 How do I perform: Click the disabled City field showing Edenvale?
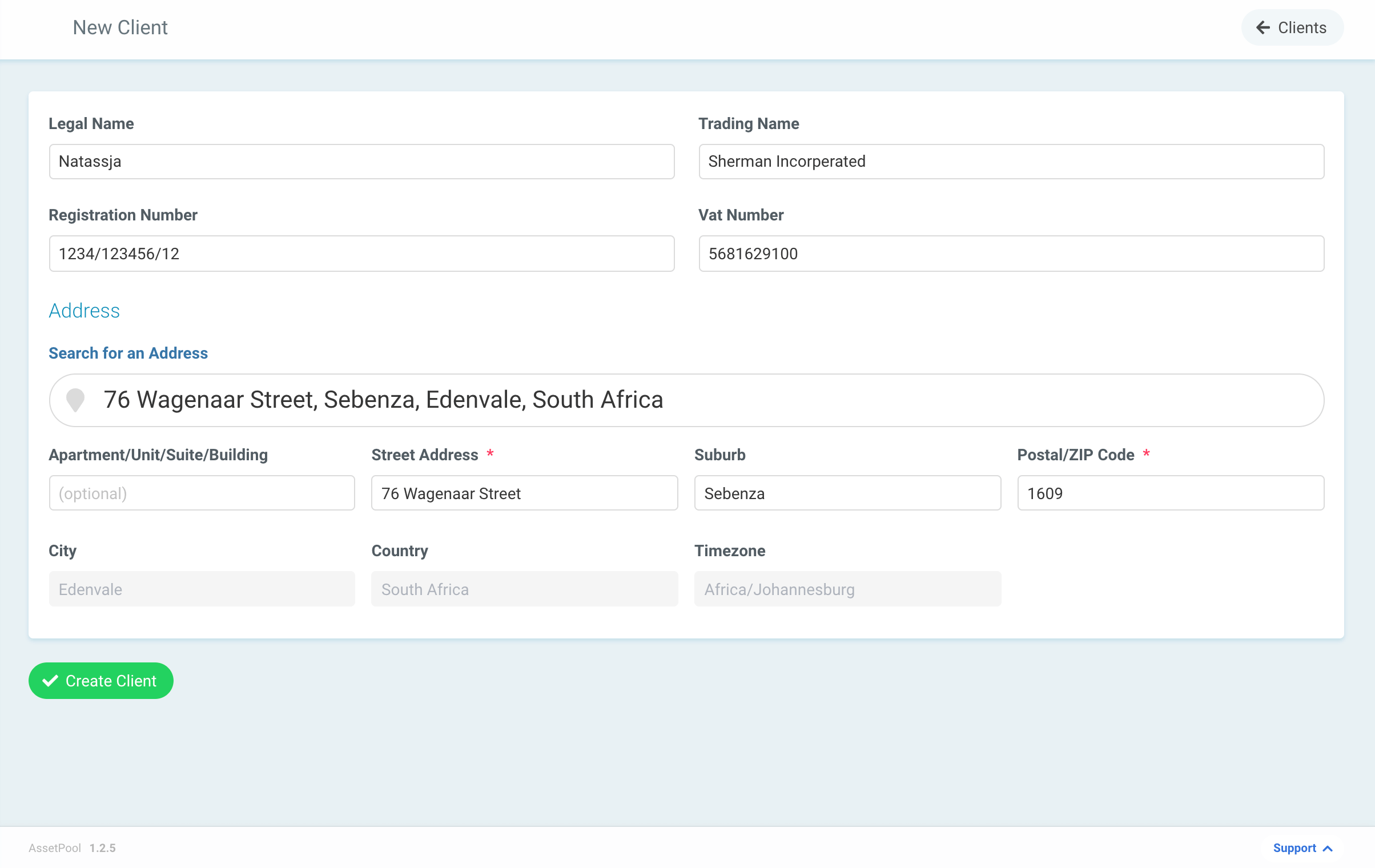[202, 589]
